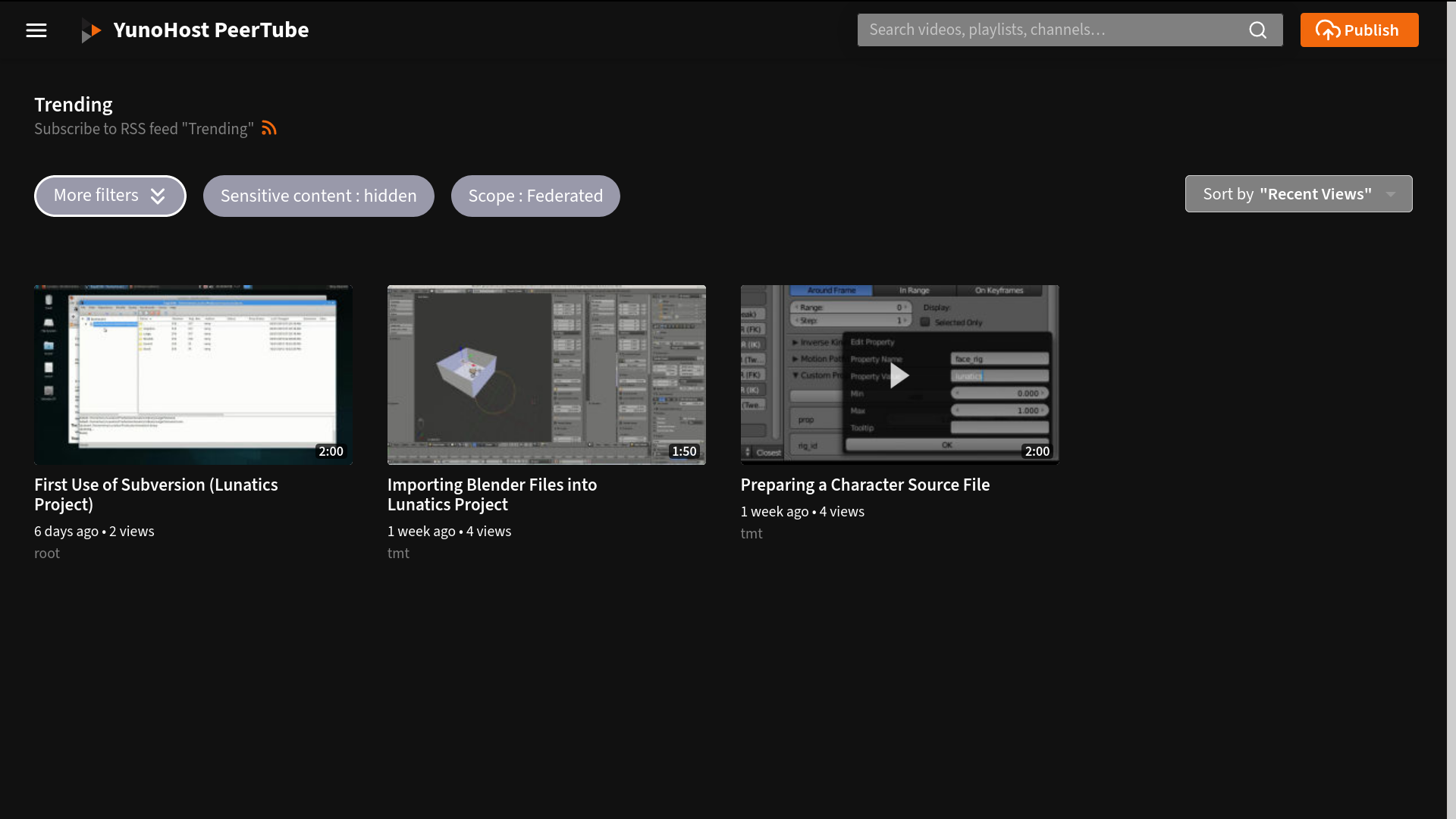Click the search magnifier icon
This screenshot has width=1456, height=819.
[x=1257, y=30]
